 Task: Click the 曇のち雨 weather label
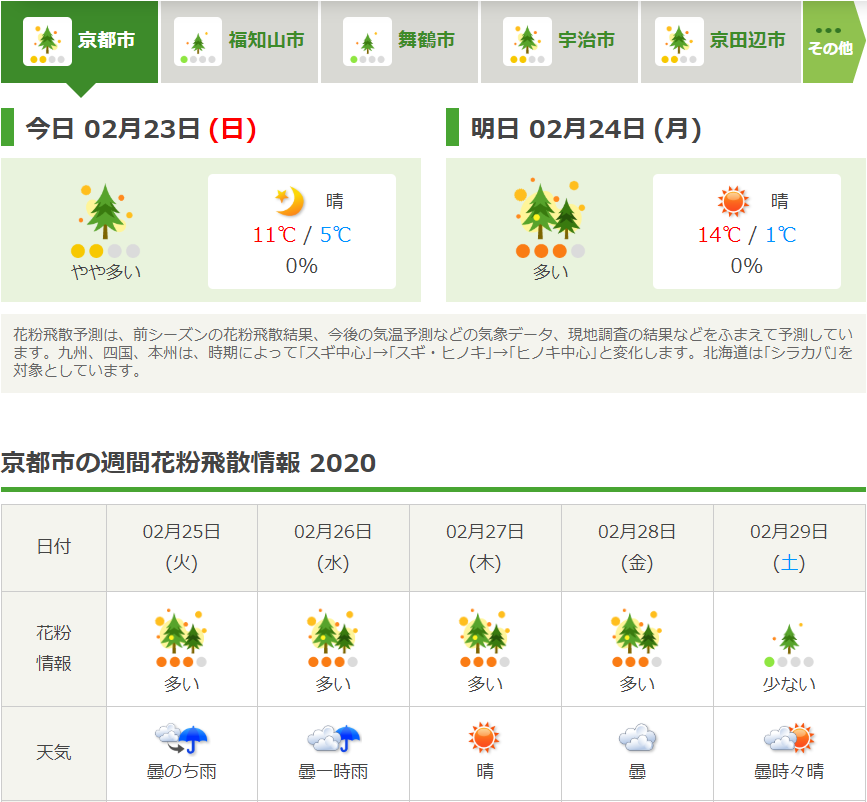pos(181,771)
